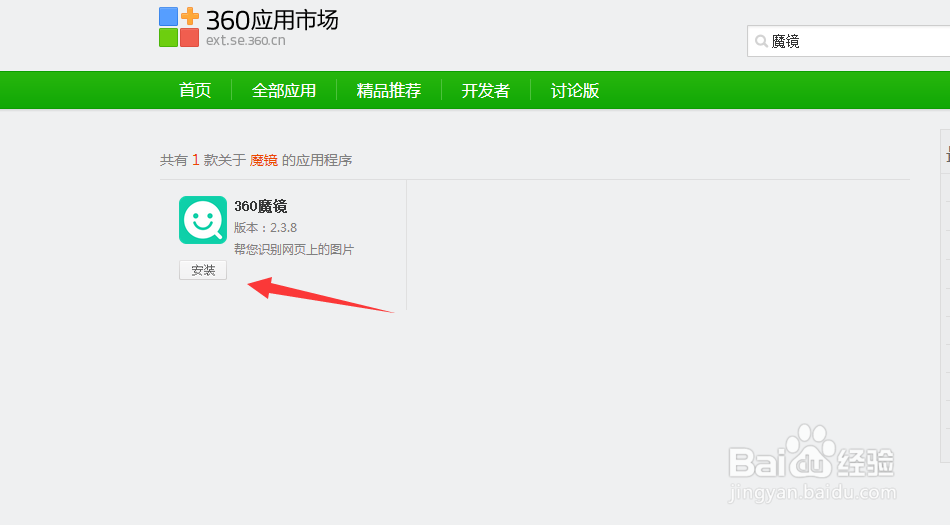The image size is (950, 525).
Task: Click the magnifier icon in search box
Action: point(761,42)
